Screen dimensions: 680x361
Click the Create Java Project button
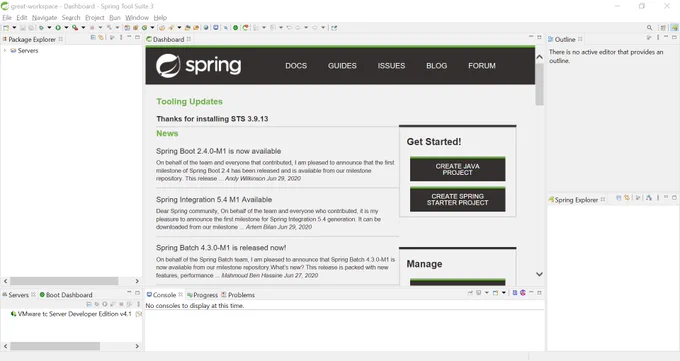[458, 169]
